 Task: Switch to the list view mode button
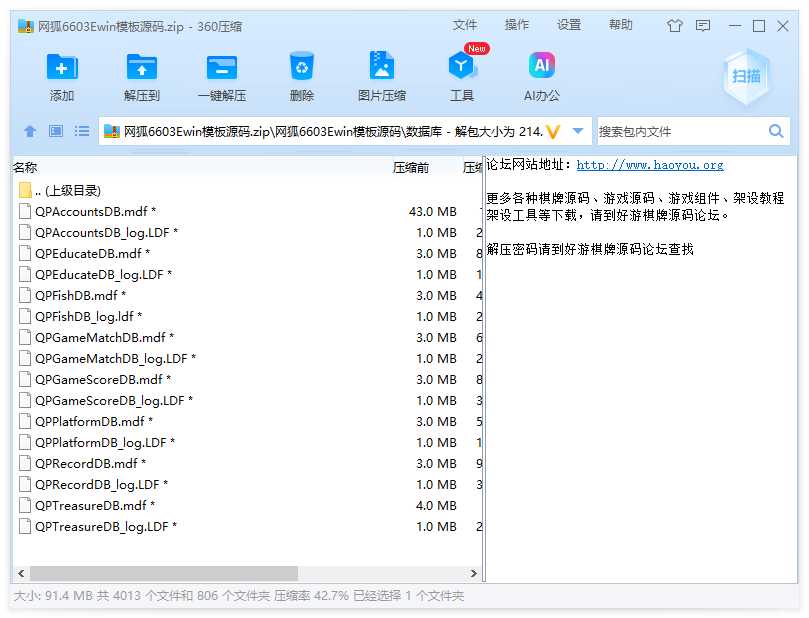(x=82, y=131)
